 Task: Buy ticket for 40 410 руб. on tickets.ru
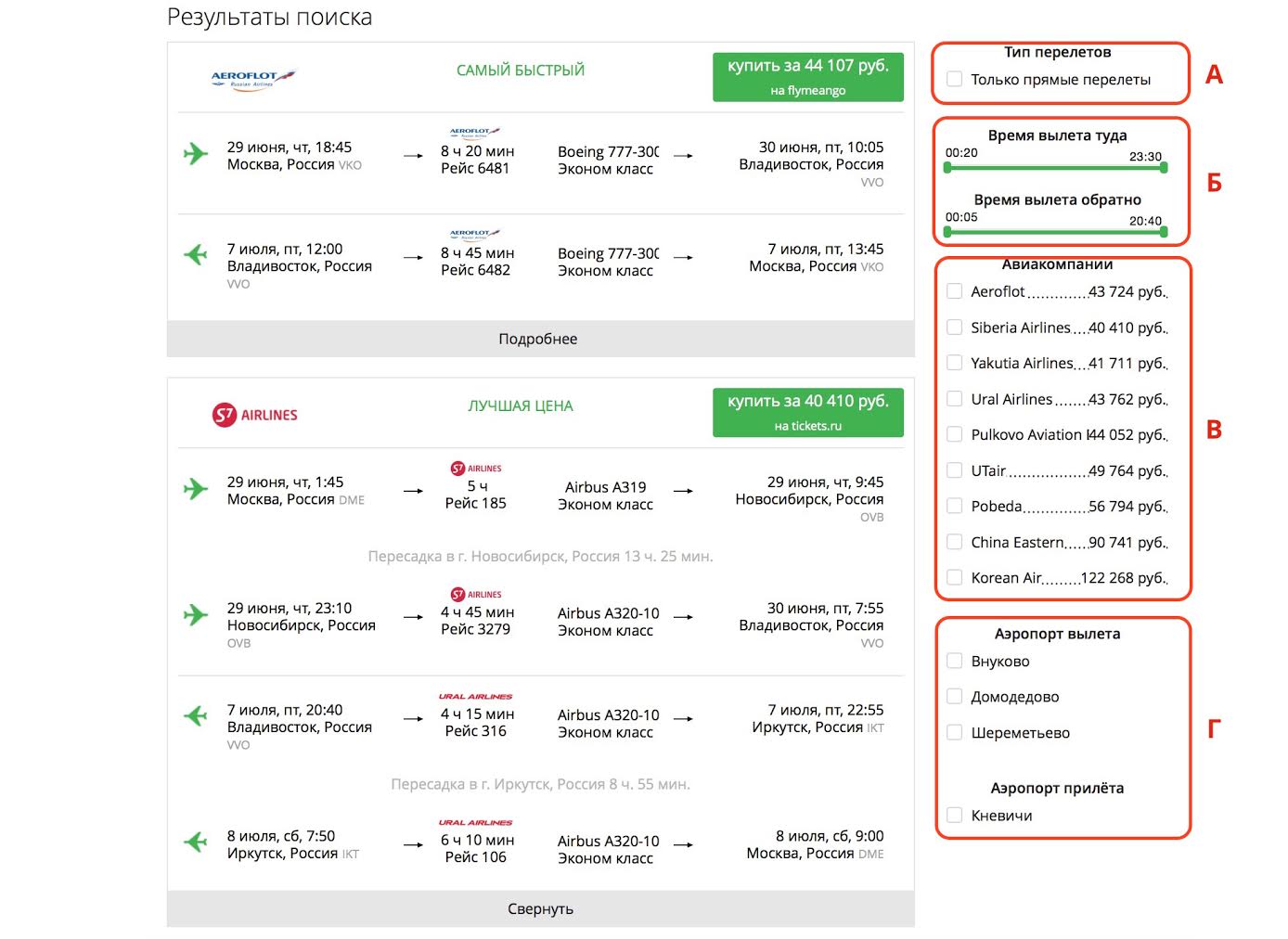tap(807, 412)
